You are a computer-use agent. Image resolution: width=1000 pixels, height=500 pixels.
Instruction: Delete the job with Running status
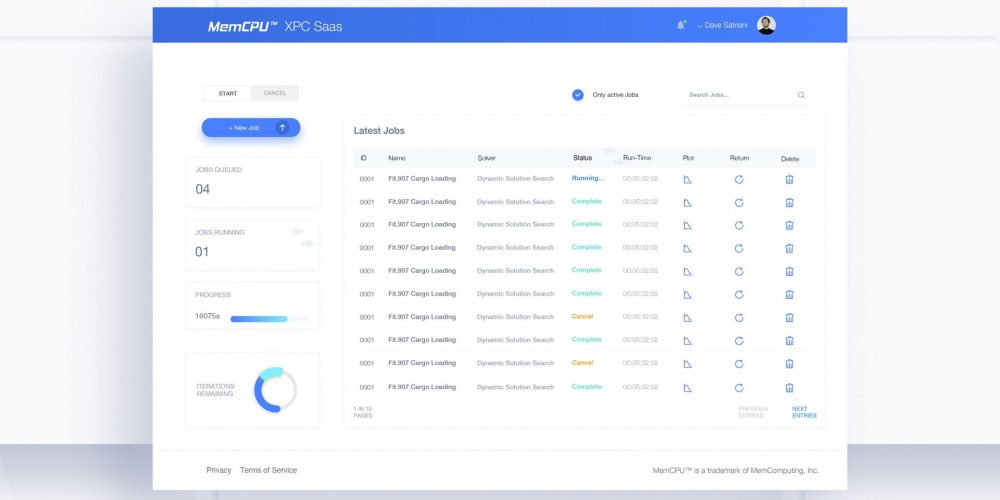pos(789,179)
